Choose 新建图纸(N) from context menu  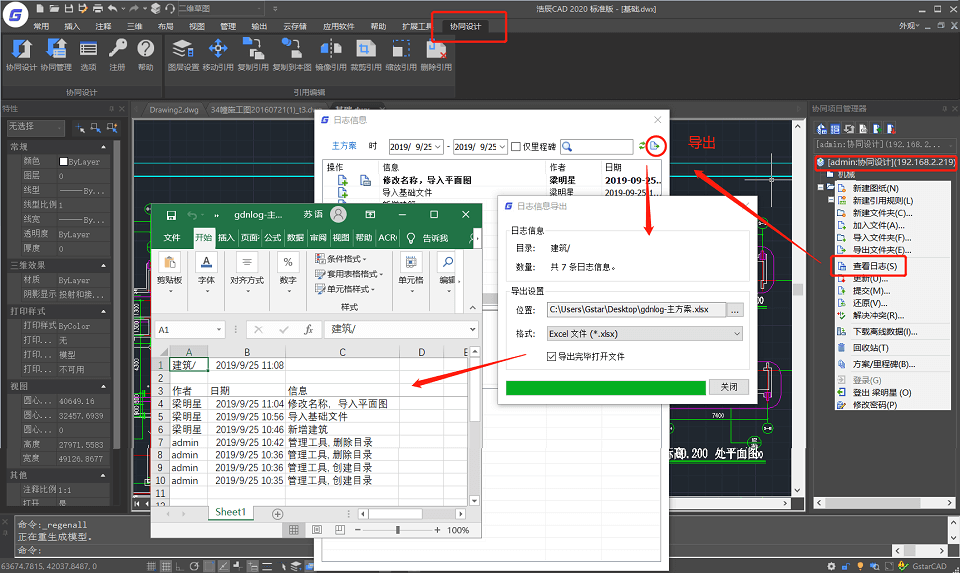(876, 188)
